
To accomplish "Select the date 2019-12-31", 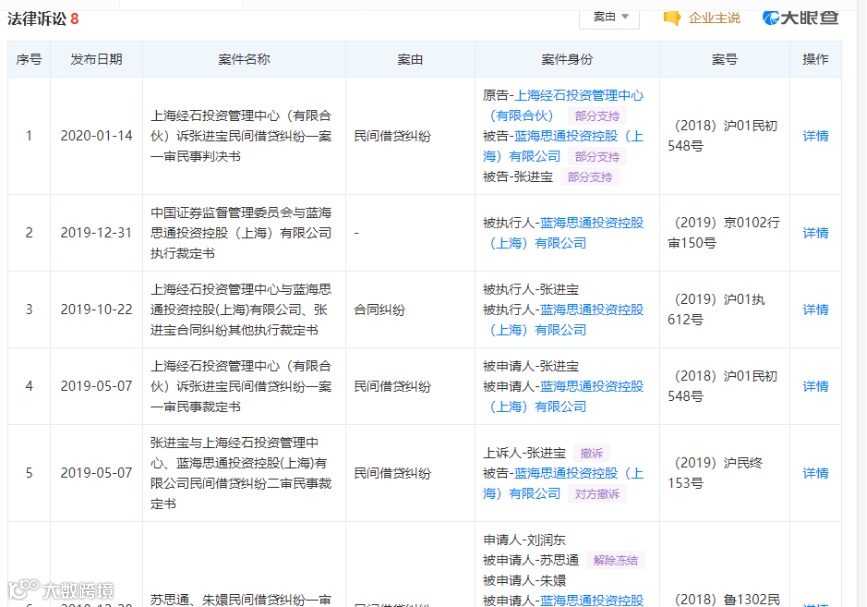I will click(96, 233).
